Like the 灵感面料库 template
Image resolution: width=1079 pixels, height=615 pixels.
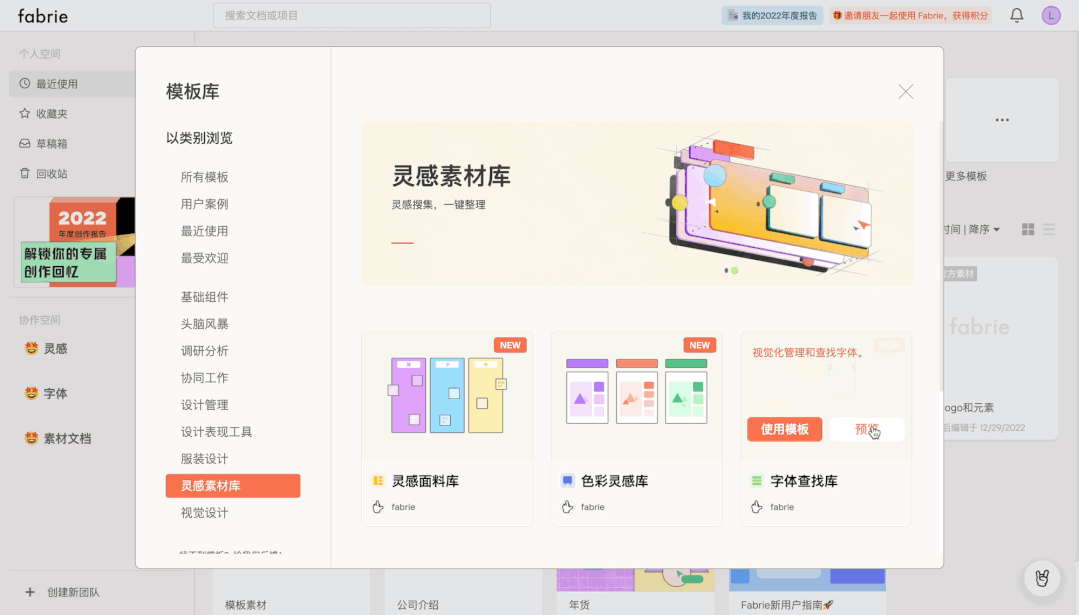[378, 507]
